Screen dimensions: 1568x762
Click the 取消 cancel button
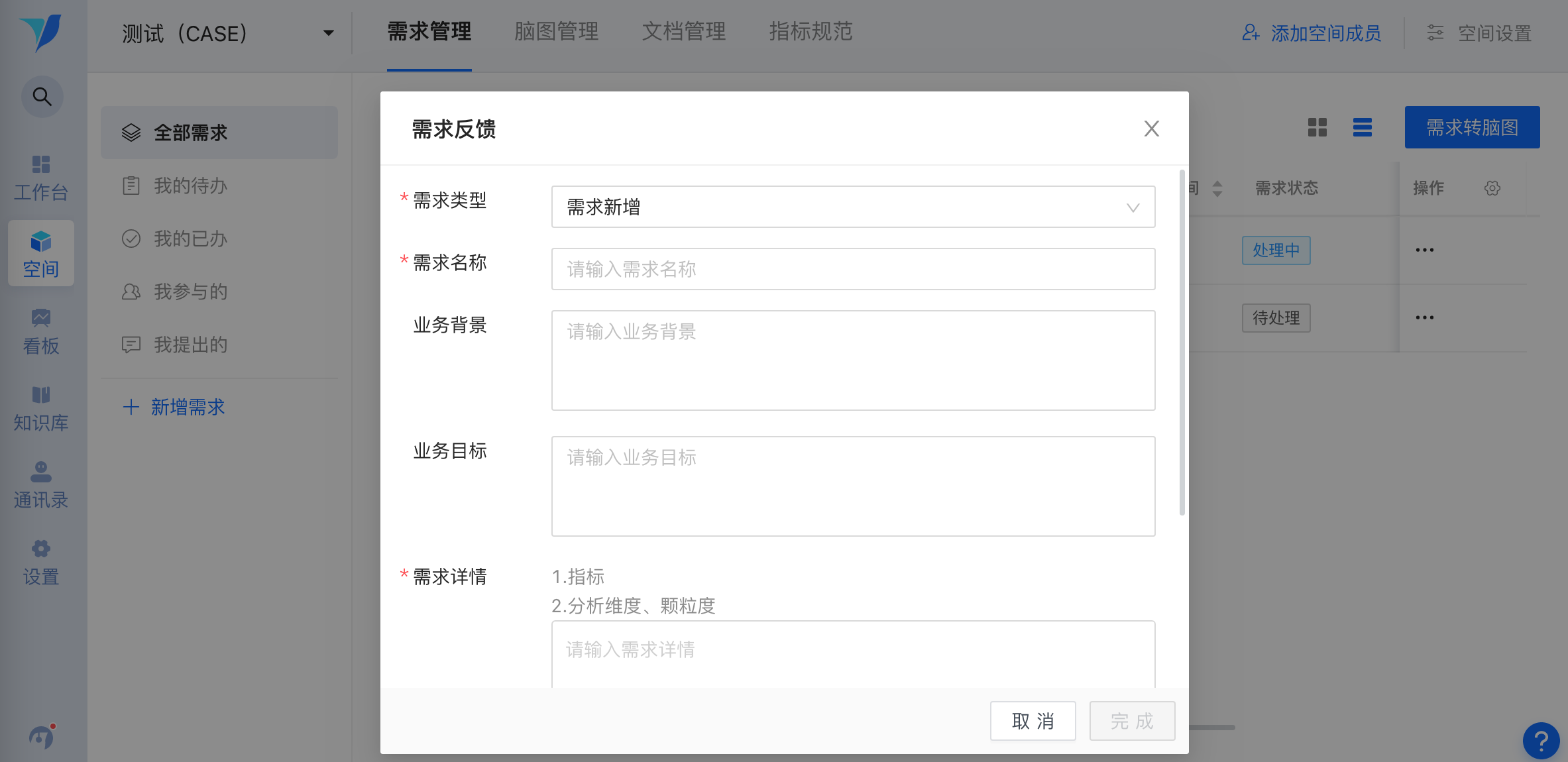click(1033, 721)
